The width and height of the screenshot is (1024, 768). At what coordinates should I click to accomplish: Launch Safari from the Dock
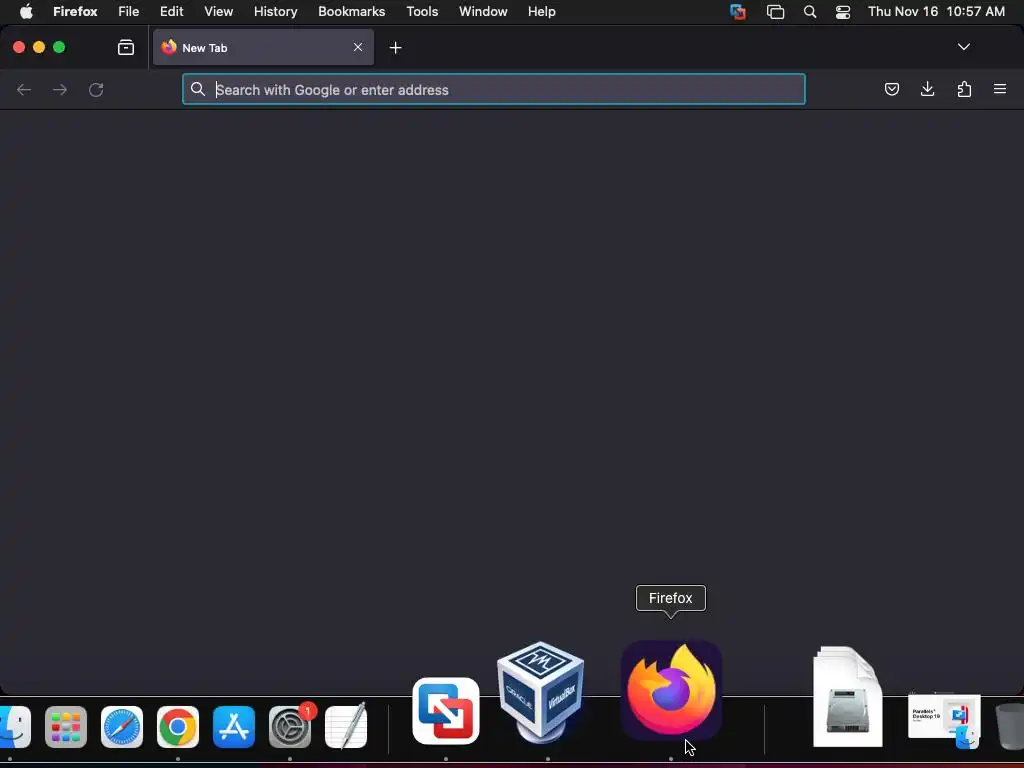[122, 726]
